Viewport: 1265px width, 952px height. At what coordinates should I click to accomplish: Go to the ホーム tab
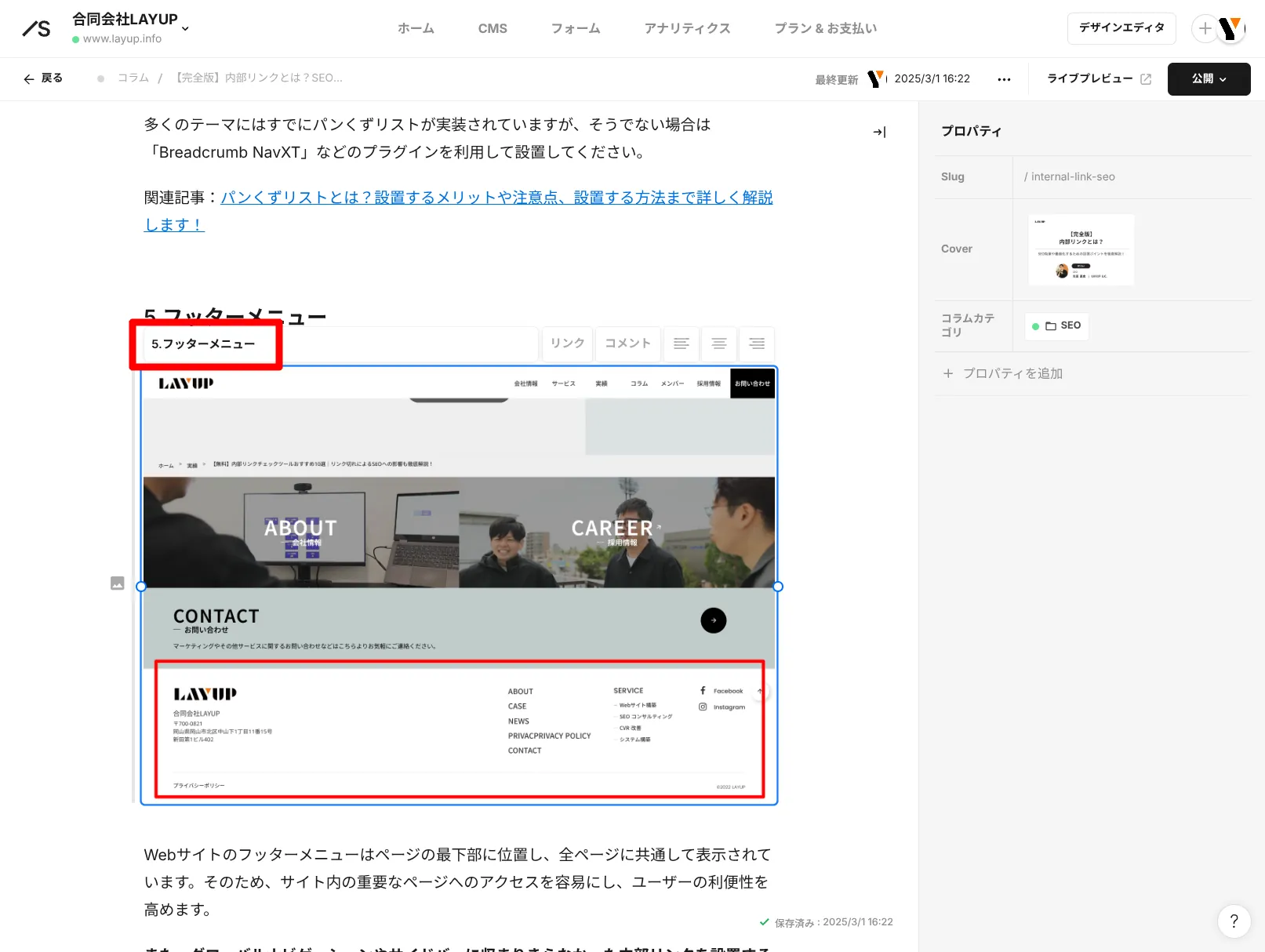pyautogui.click(x=416, y=28)
